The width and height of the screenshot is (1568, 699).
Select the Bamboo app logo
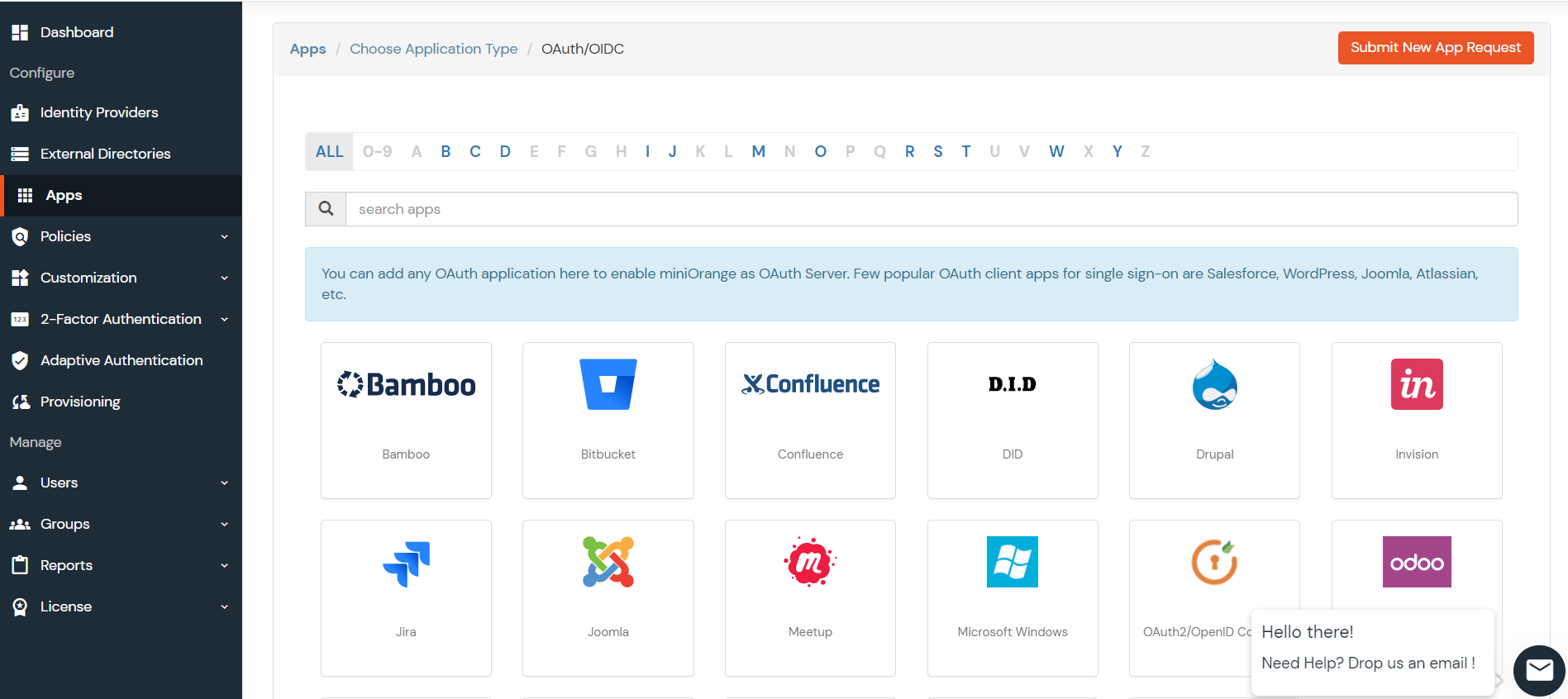(406, 384)
